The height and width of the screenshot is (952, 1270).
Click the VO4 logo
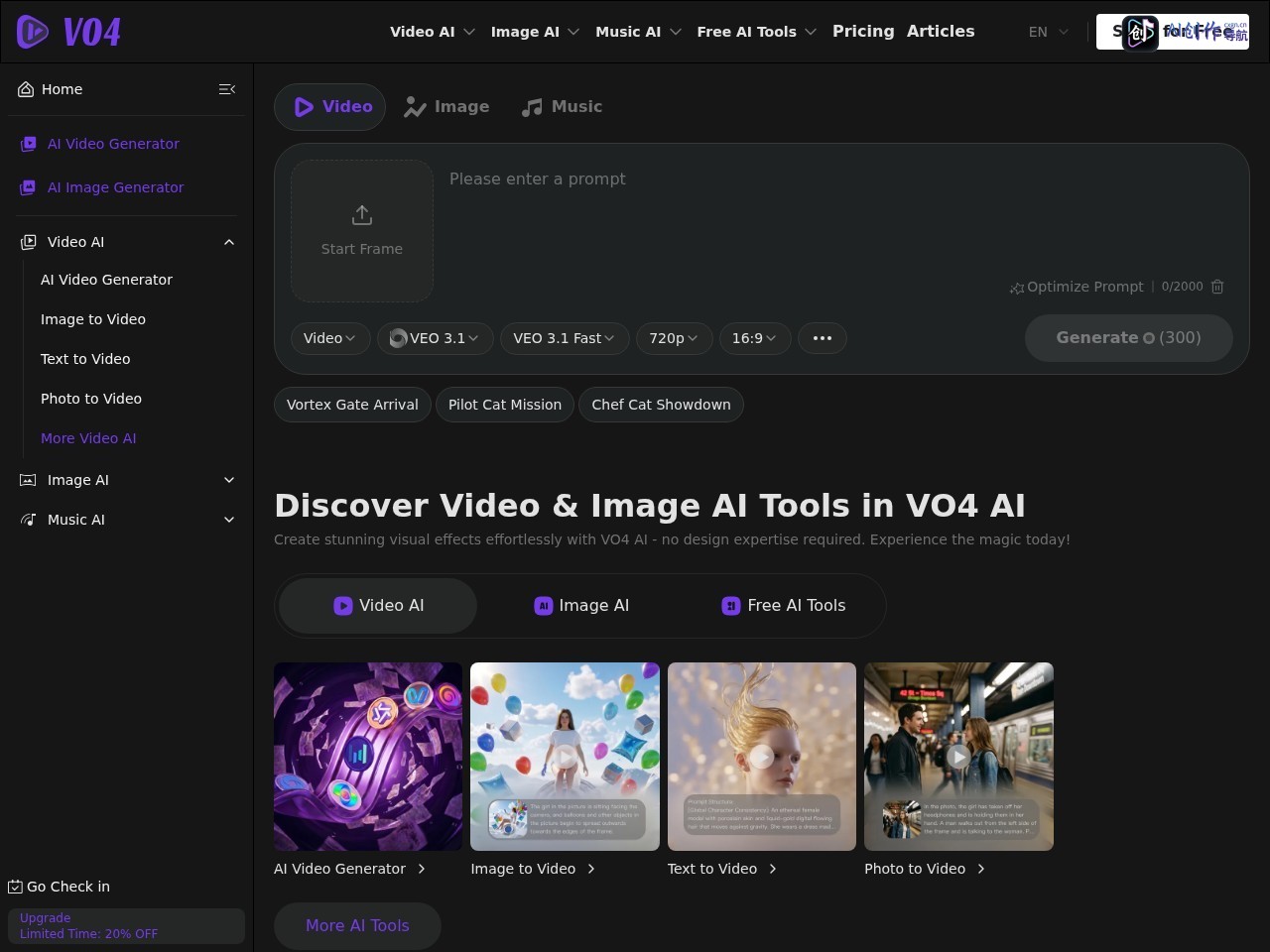coord(68,32)
